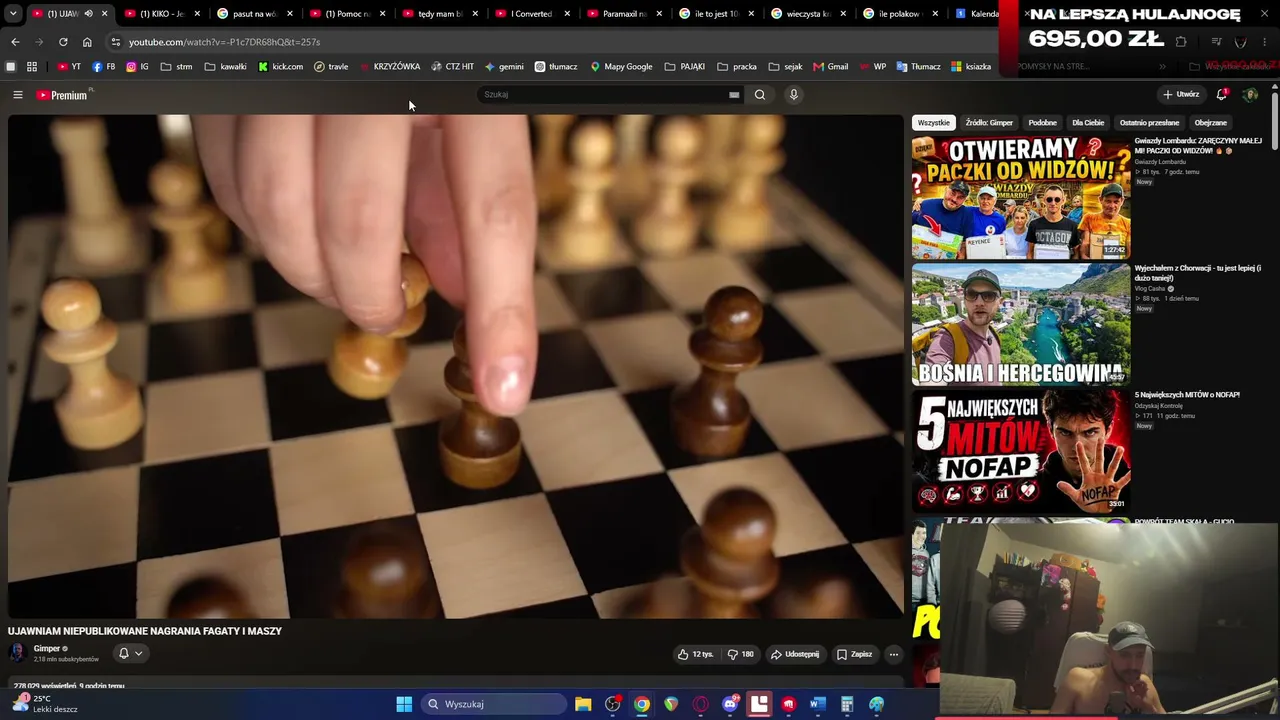Go back with the browser back arrow
The height and width of the screenshot is (720, 1280).
click(x=15, y=42)
